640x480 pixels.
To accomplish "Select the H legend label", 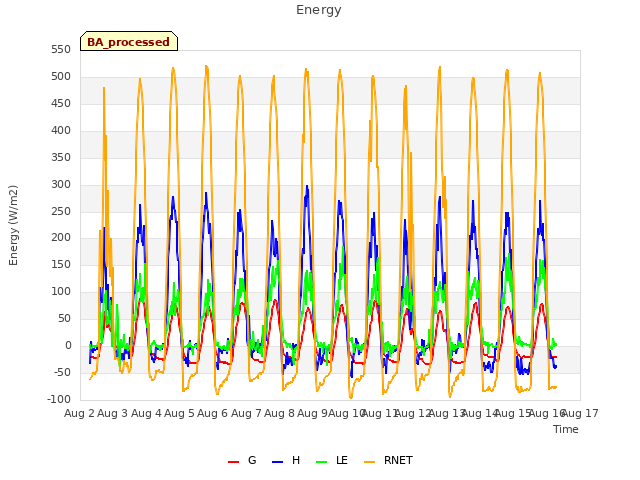I will (x=296, y=460).
